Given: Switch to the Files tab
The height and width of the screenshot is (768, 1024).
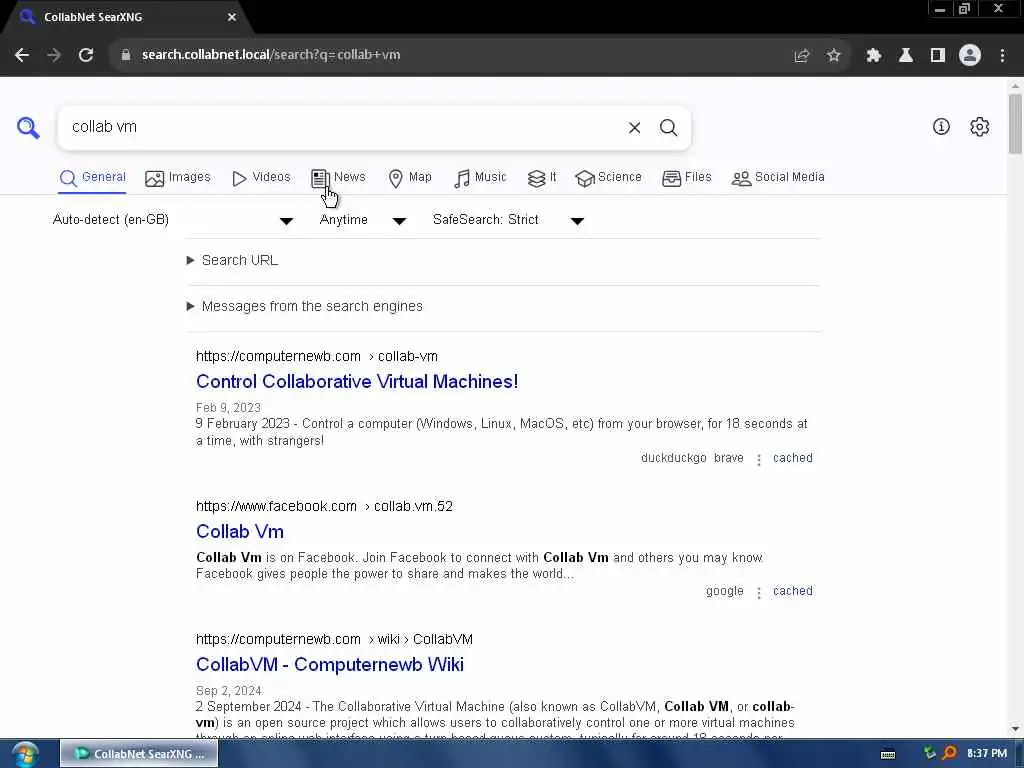Looking at the screenshot, I should [686, 178].
